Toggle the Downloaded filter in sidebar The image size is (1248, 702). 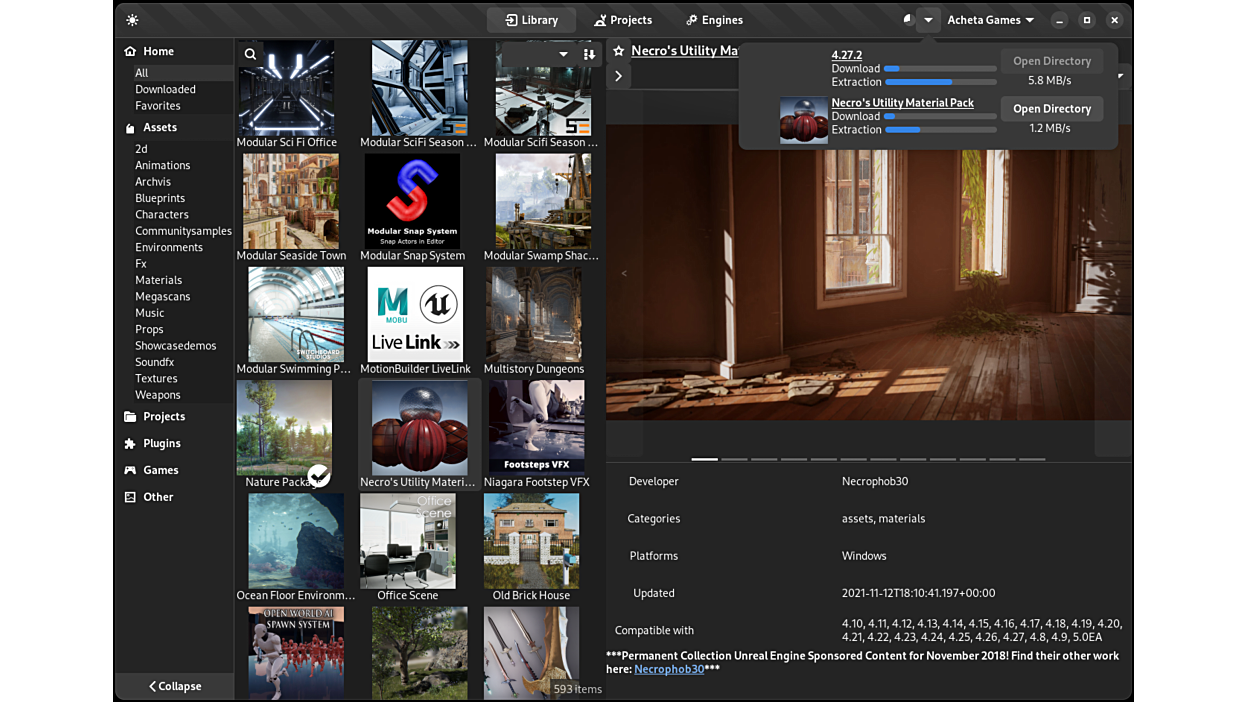click(x=164, y=89)
